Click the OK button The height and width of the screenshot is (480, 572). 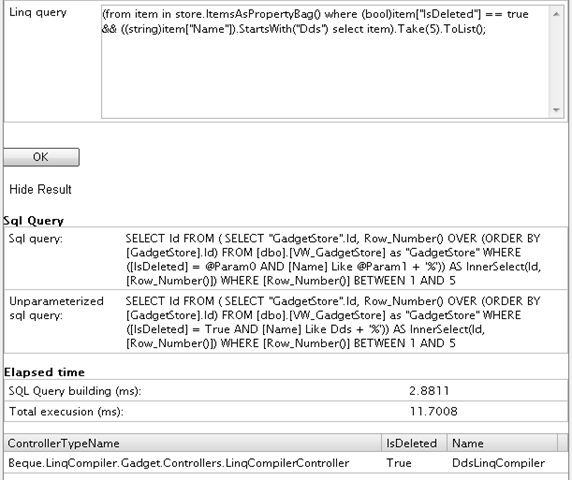point(41,157)
